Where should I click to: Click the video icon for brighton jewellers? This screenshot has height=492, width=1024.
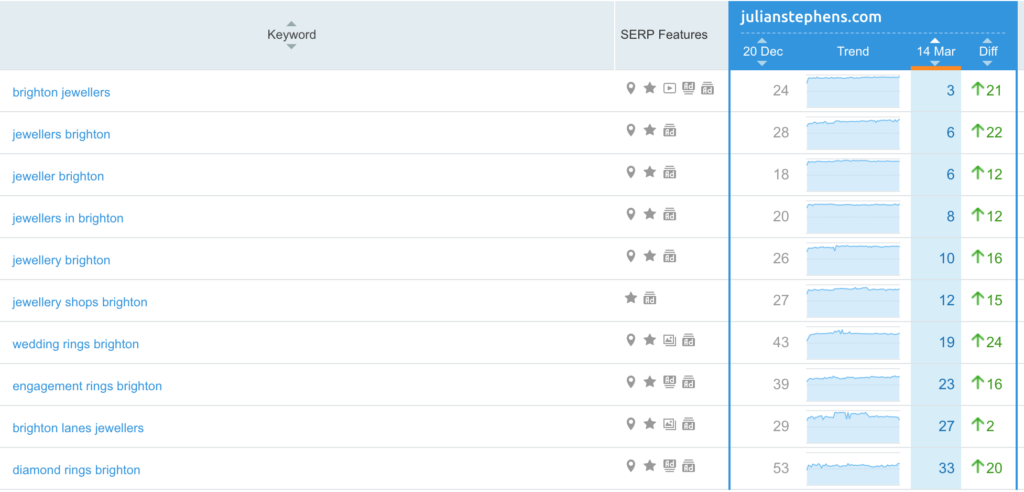pos(669,88)
